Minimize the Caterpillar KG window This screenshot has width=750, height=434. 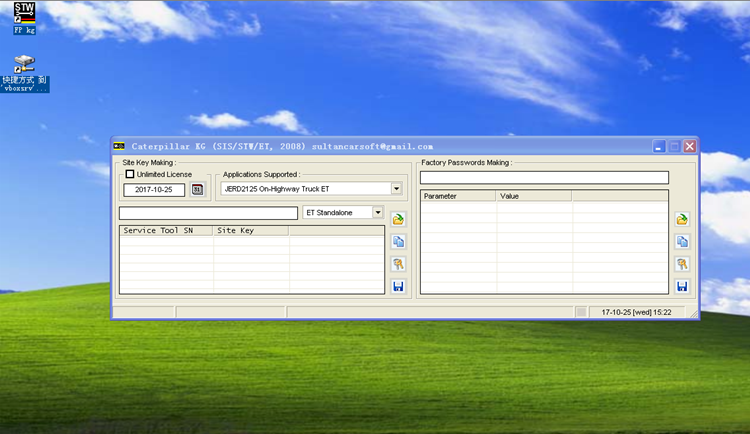[659, 146]
